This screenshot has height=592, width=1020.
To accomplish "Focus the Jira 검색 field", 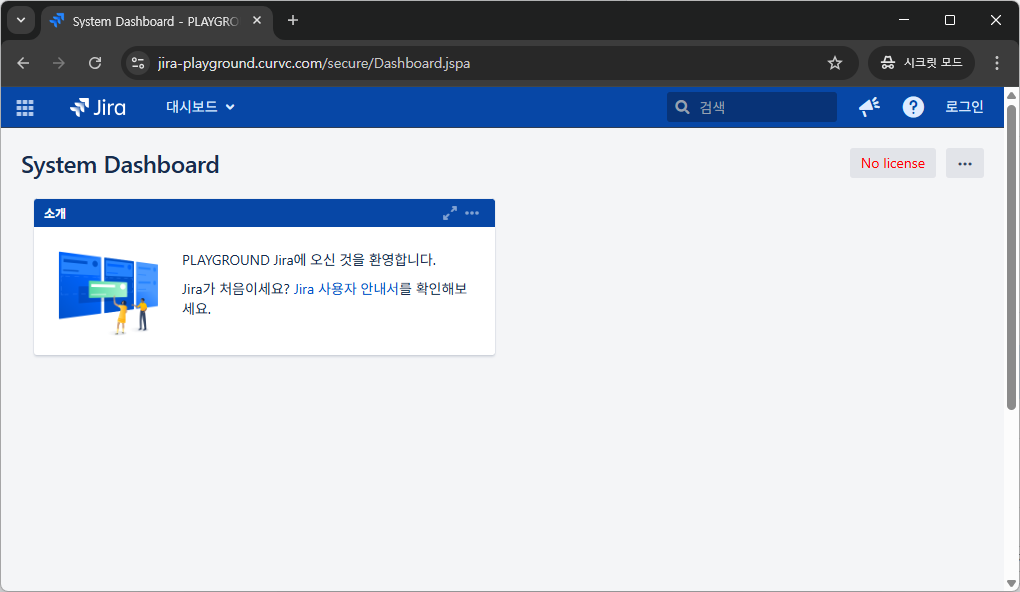I will point(752,107).
